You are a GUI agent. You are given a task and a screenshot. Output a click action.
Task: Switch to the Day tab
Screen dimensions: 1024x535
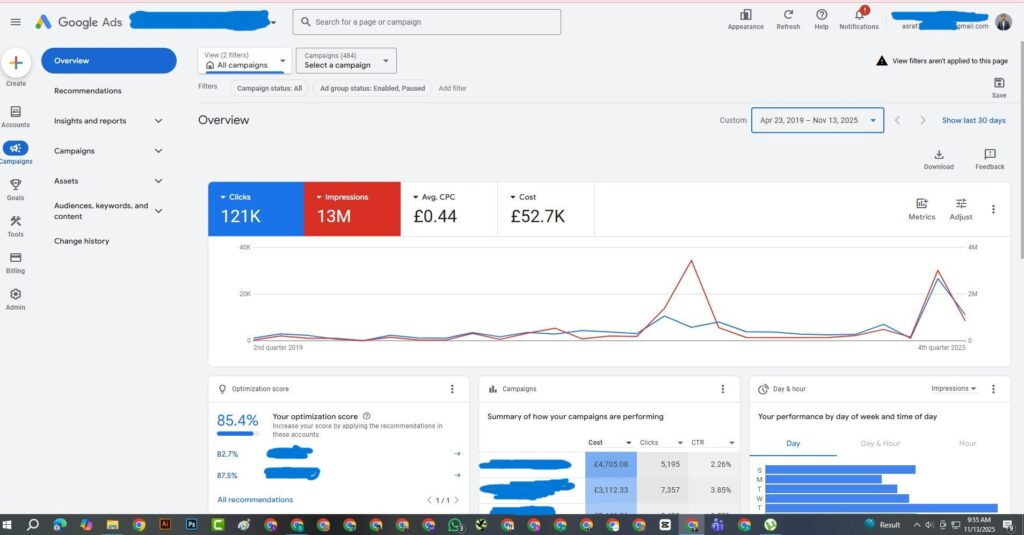point(793,443)
